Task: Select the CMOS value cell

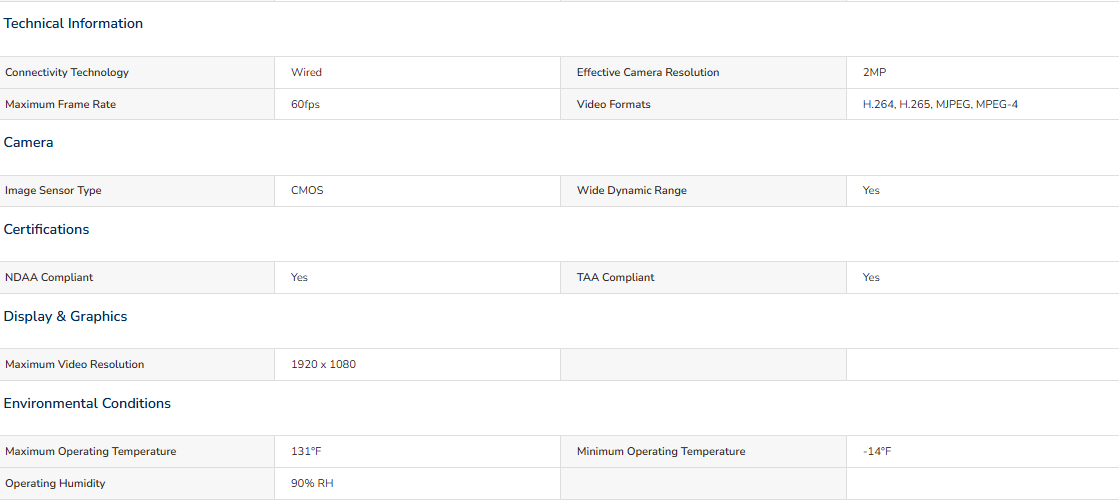Action: (x=417, y=191)
